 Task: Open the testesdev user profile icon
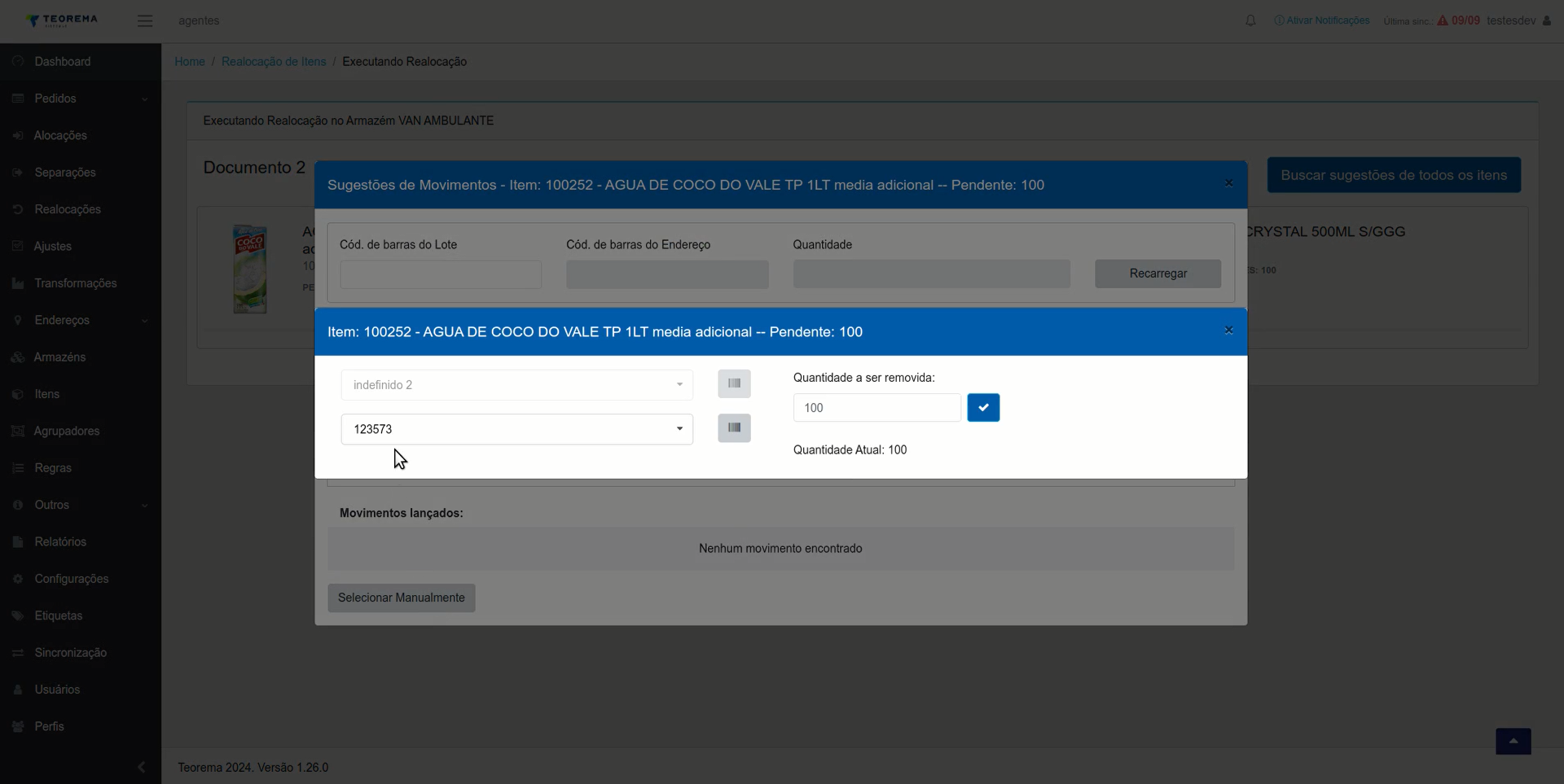click(1547, 20)
